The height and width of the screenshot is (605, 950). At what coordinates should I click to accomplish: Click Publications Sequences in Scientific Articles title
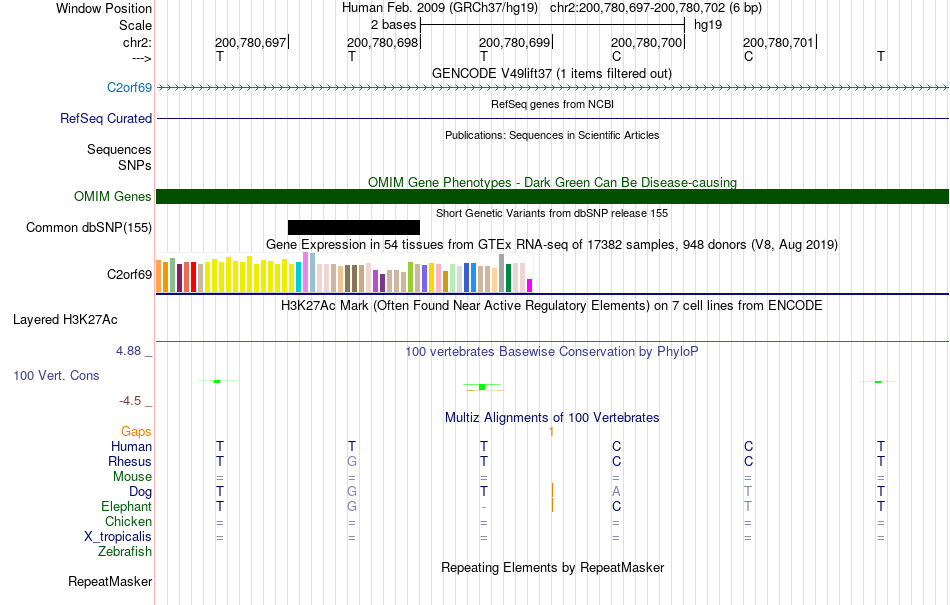pos(552,135)
